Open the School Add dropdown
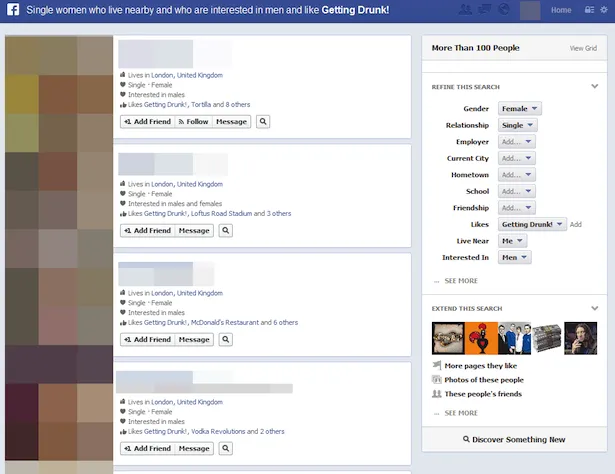This screenshot has height=474, width=615. pos(517,191)
